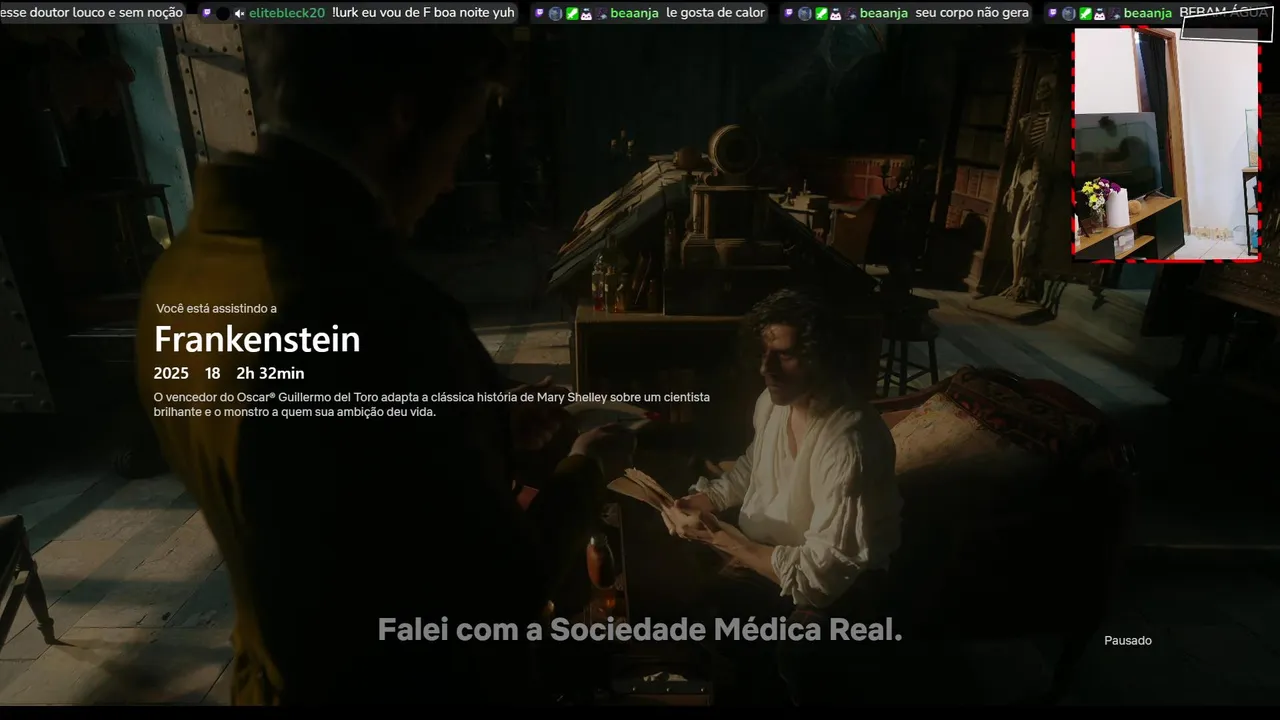Click username elitebleck20 in chat ticker

tap(287, 13)
